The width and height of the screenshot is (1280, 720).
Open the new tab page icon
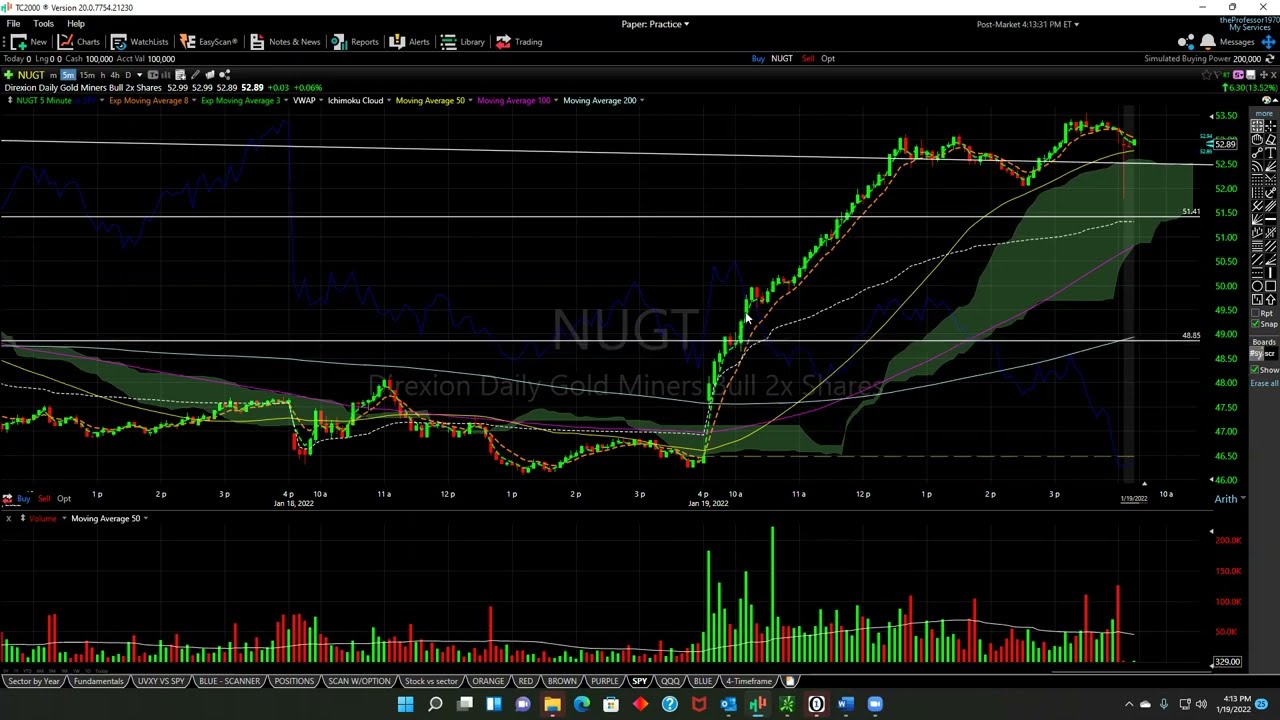790,681
